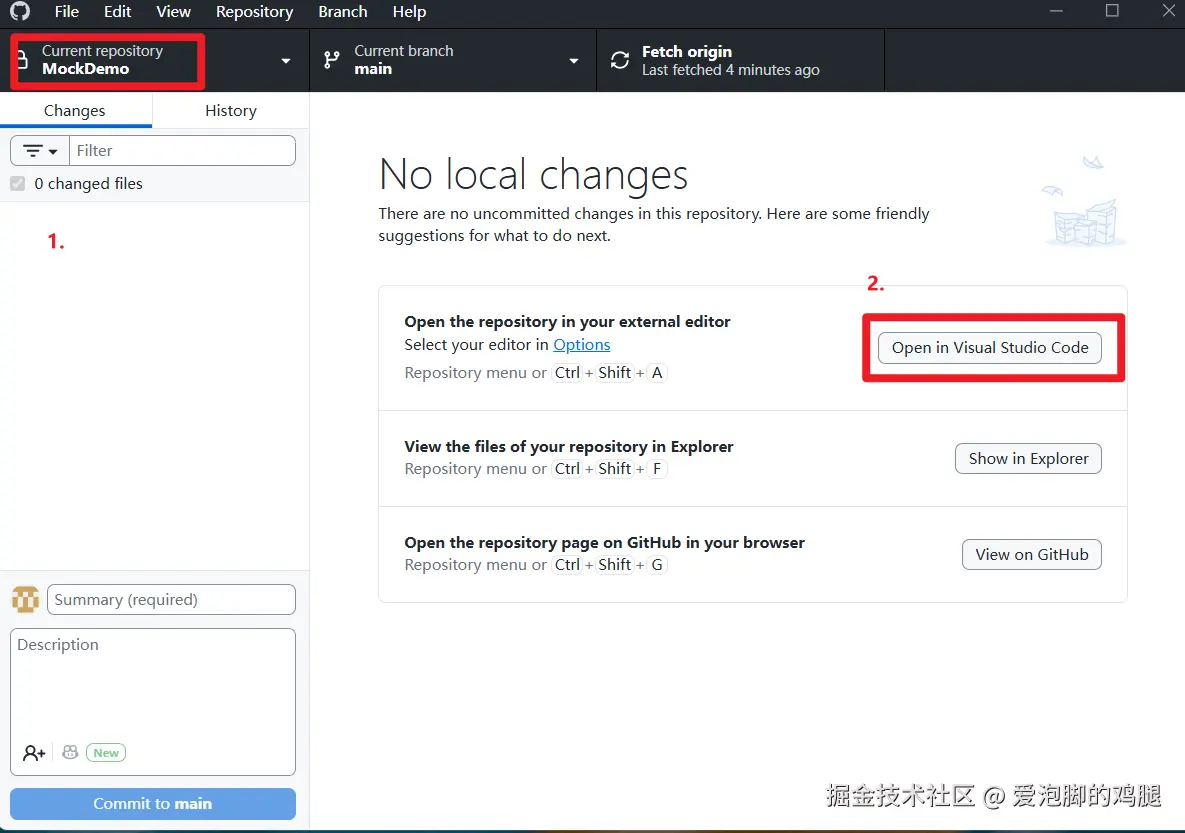
Task: Click View the files of your repository text
Action: [568, 447]
